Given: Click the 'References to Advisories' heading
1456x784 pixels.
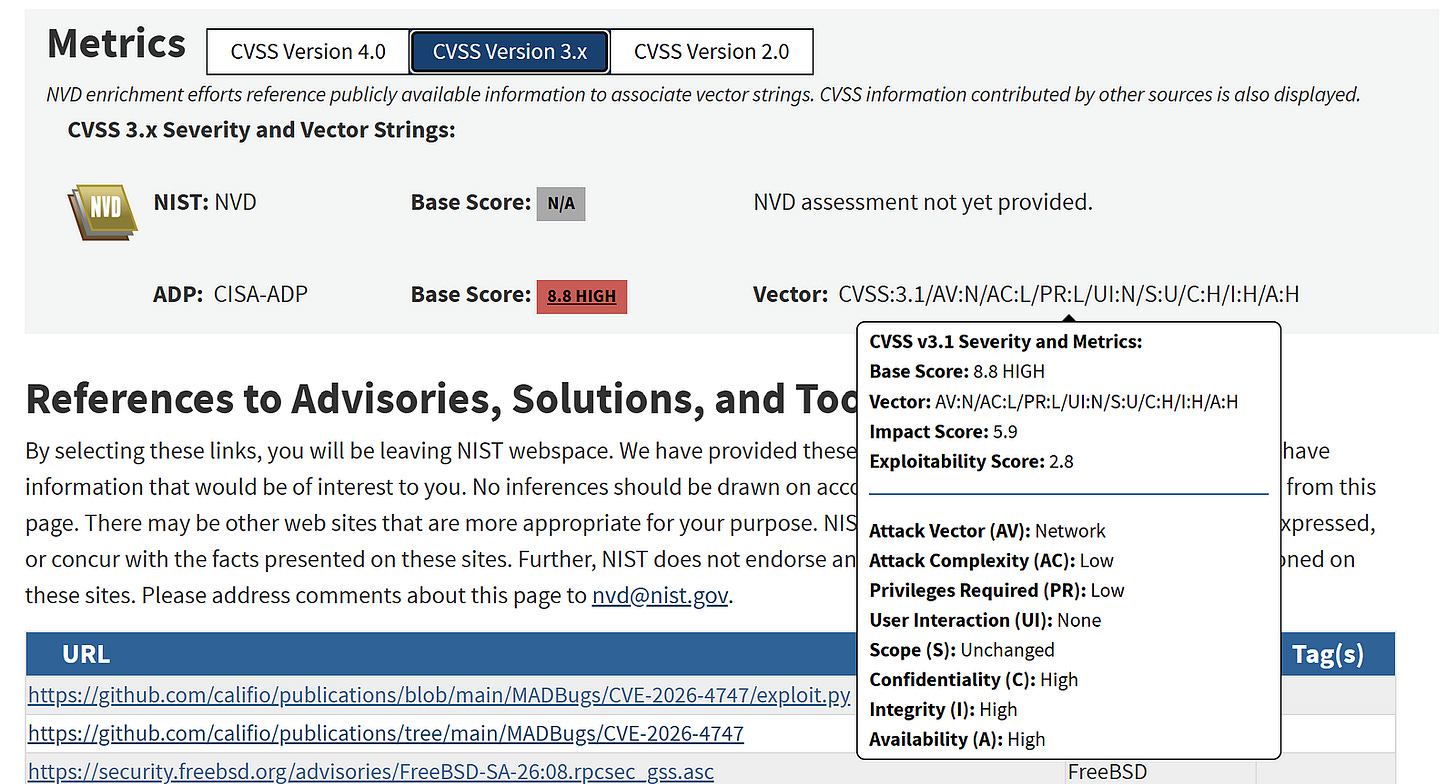Looking at the screenshot, I should pyautogui.click(x=442, y=399).
